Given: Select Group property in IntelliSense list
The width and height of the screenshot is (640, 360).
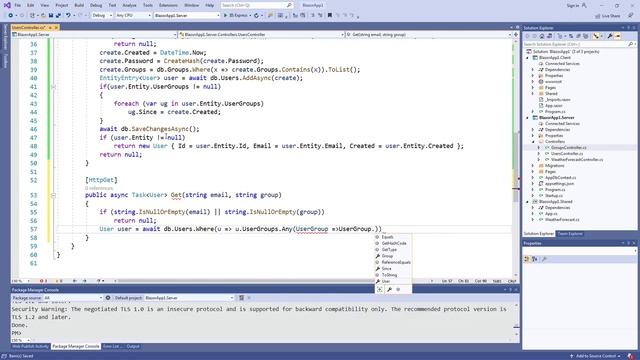Looking at the screenshot, I should click(387, 256).
